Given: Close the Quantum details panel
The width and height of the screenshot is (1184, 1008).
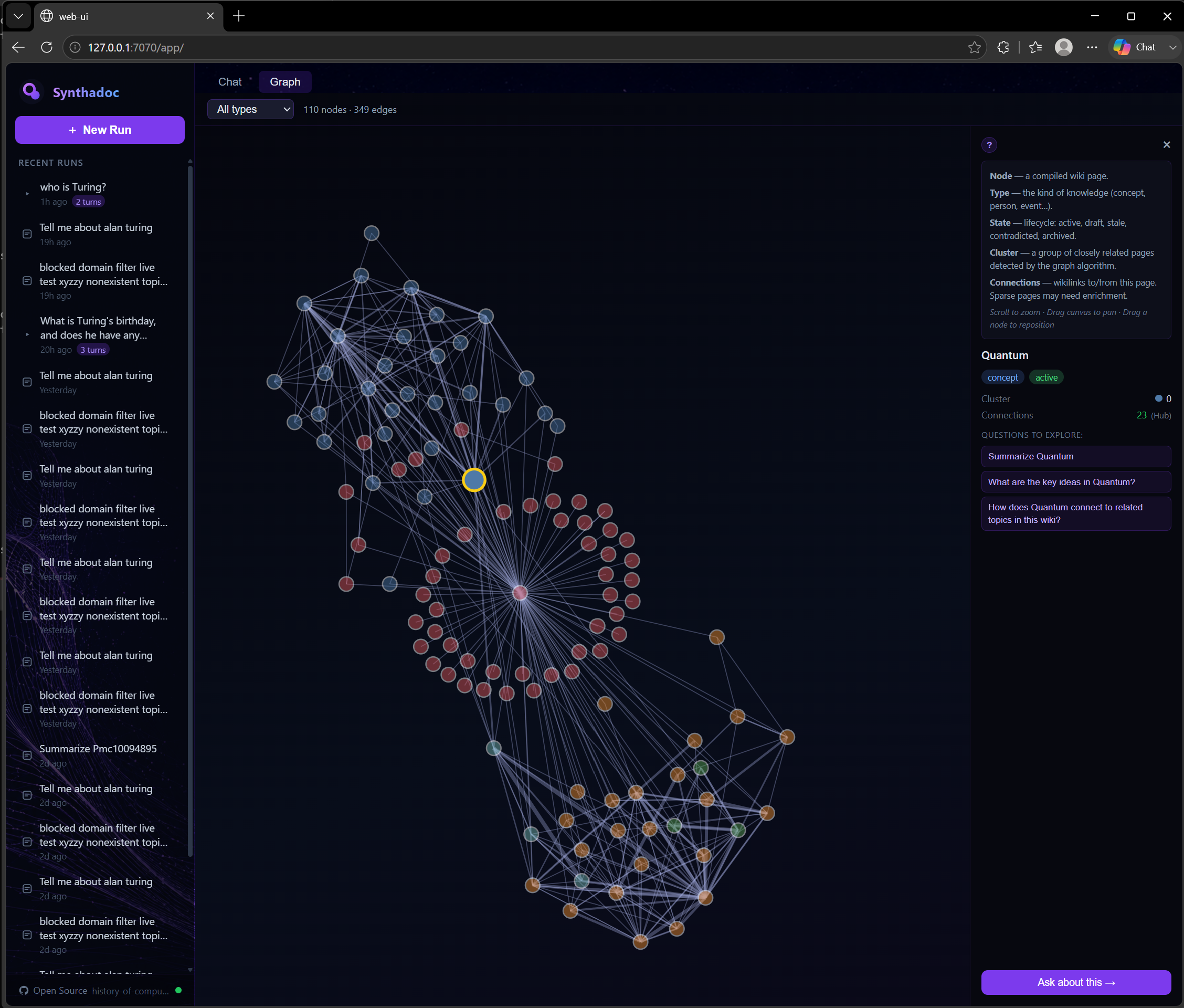Looking at the screenshot, I should click(x=1166, y=145).
